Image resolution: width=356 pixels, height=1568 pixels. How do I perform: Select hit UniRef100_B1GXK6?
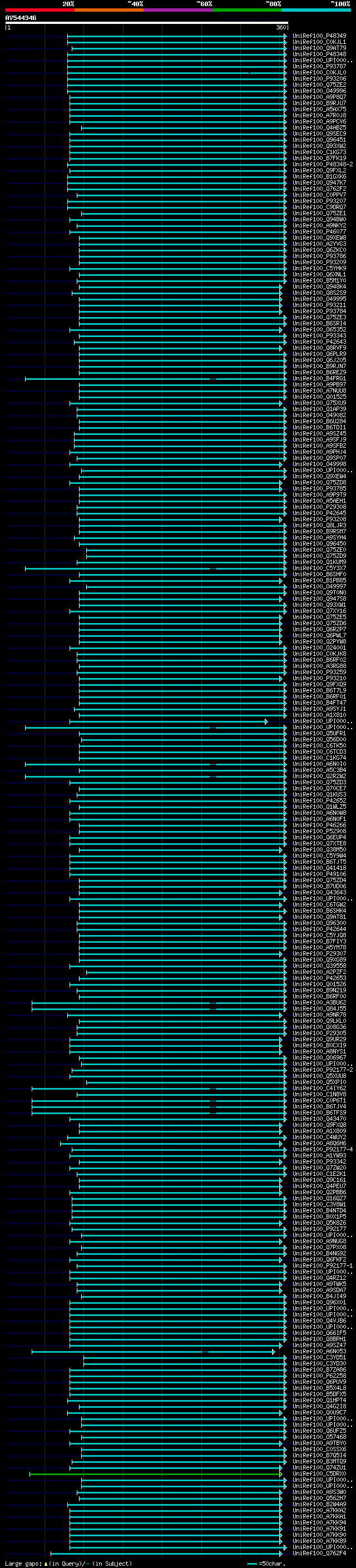tap(319, 176)
